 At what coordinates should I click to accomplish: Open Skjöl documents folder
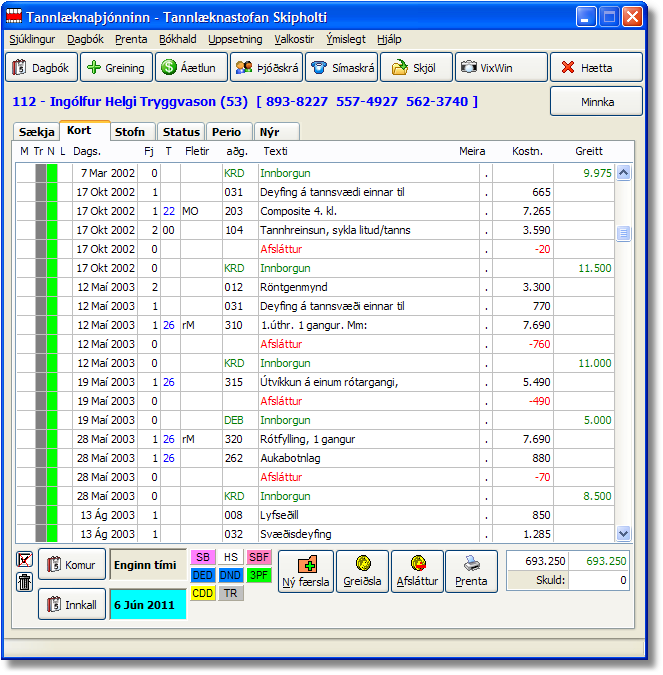point(416,67)
